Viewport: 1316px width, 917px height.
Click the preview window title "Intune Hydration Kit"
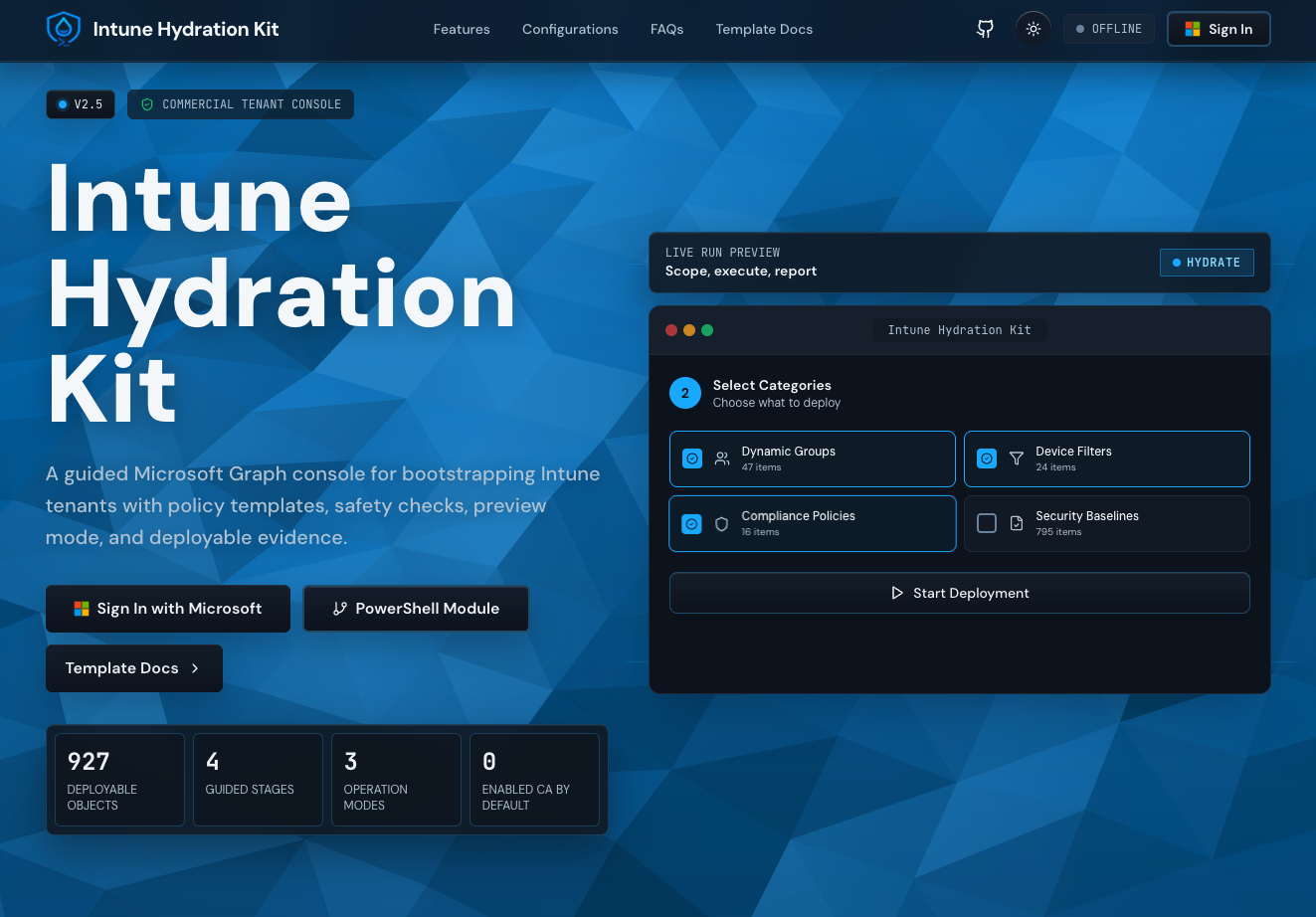[960, 330]
